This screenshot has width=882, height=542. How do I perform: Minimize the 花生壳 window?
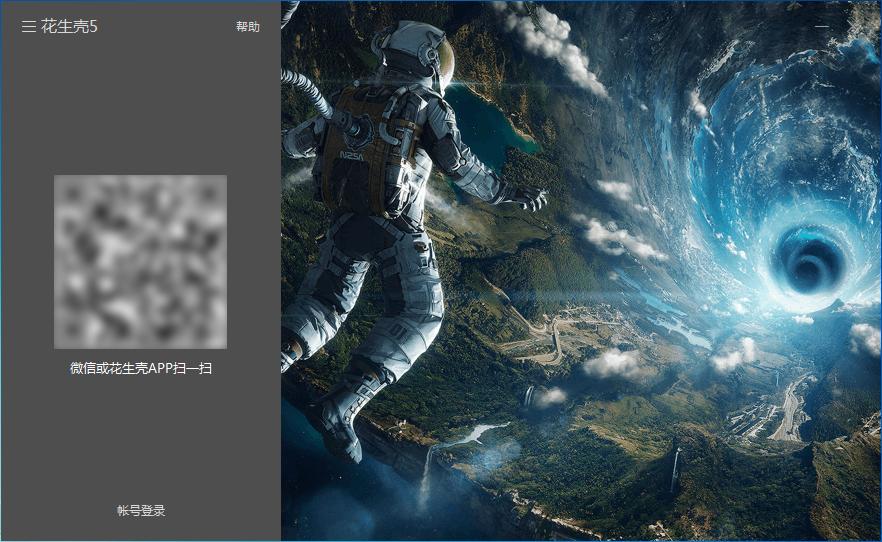822,26
